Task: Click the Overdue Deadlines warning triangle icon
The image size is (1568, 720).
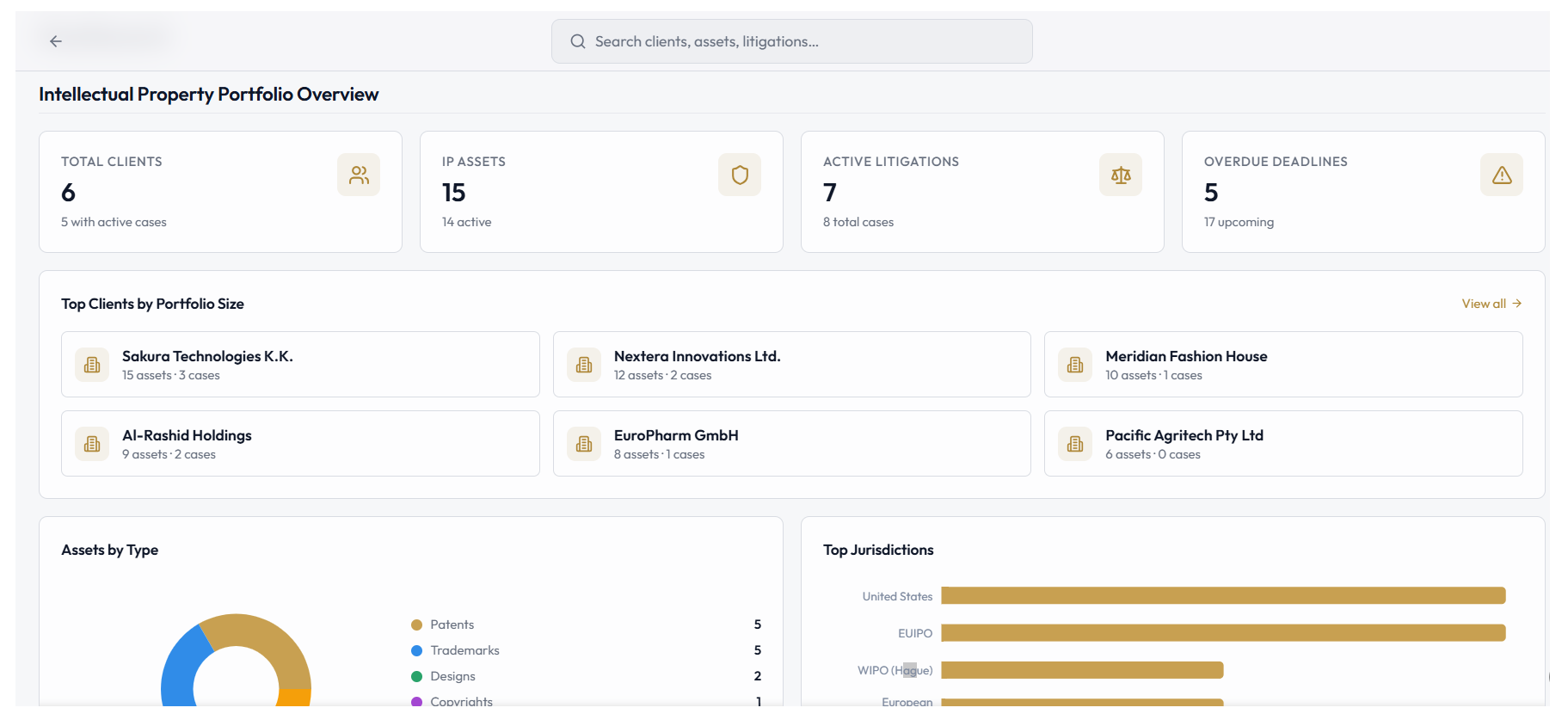Action: pyautogui.click(x=1502, y=175)
